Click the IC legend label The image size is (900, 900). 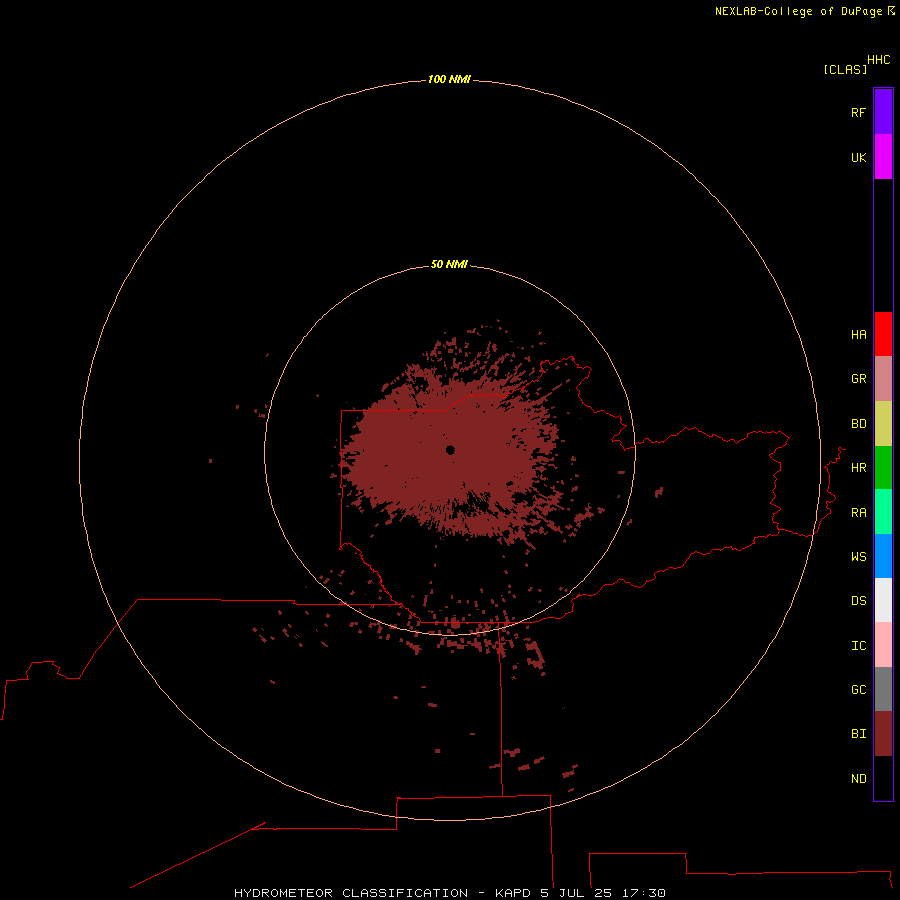[x=858, y=646]
